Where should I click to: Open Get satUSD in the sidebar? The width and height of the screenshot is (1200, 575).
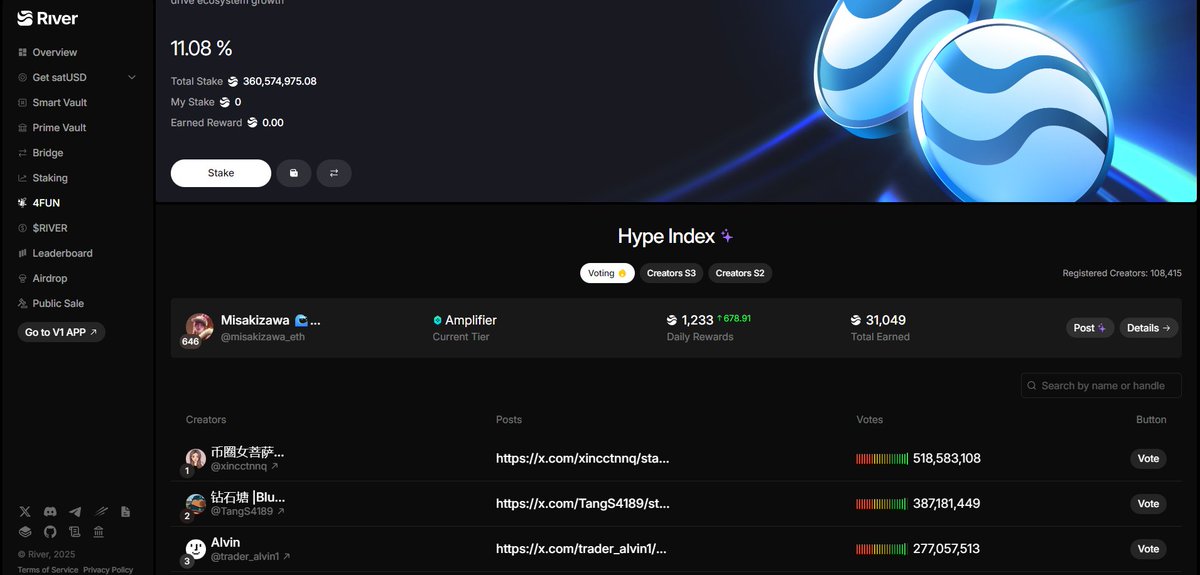tap(59, 77)
